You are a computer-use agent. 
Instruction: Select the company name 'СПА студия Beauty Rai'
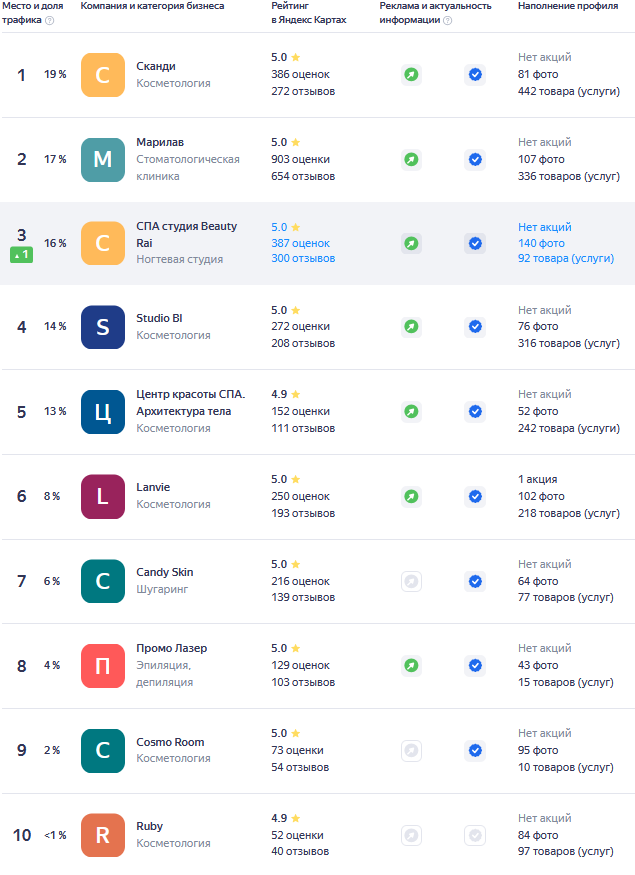point(186,234)
